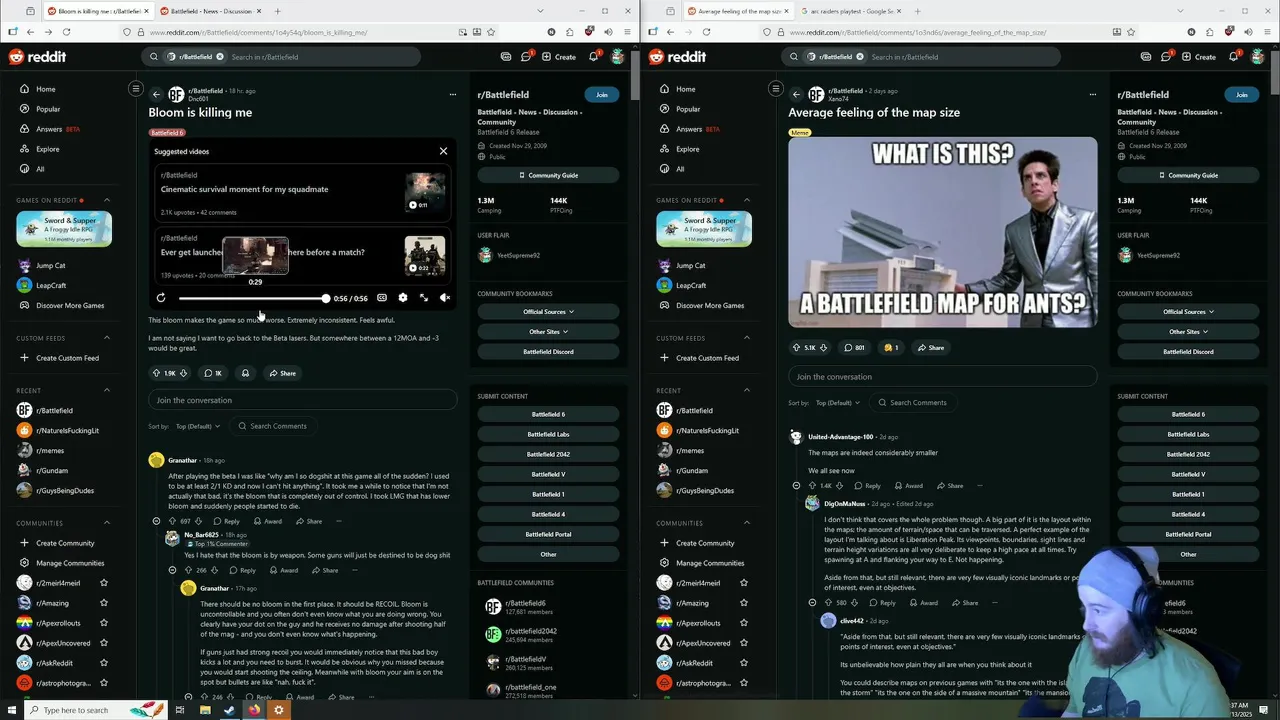Favorite r/Amazing with star, left window
This screenshot has width=1280, height=720.
[x=104, y=603]
